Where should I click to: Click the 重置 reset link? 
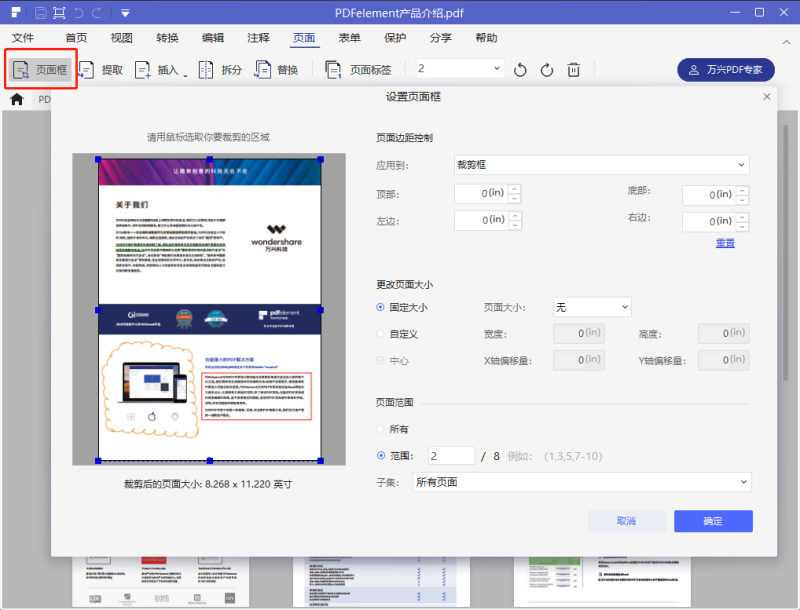[725, 243]
